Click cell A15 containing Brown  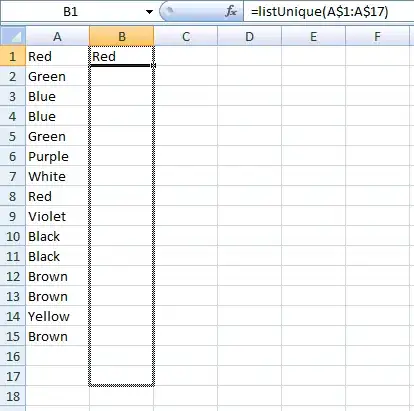[57, 336]
